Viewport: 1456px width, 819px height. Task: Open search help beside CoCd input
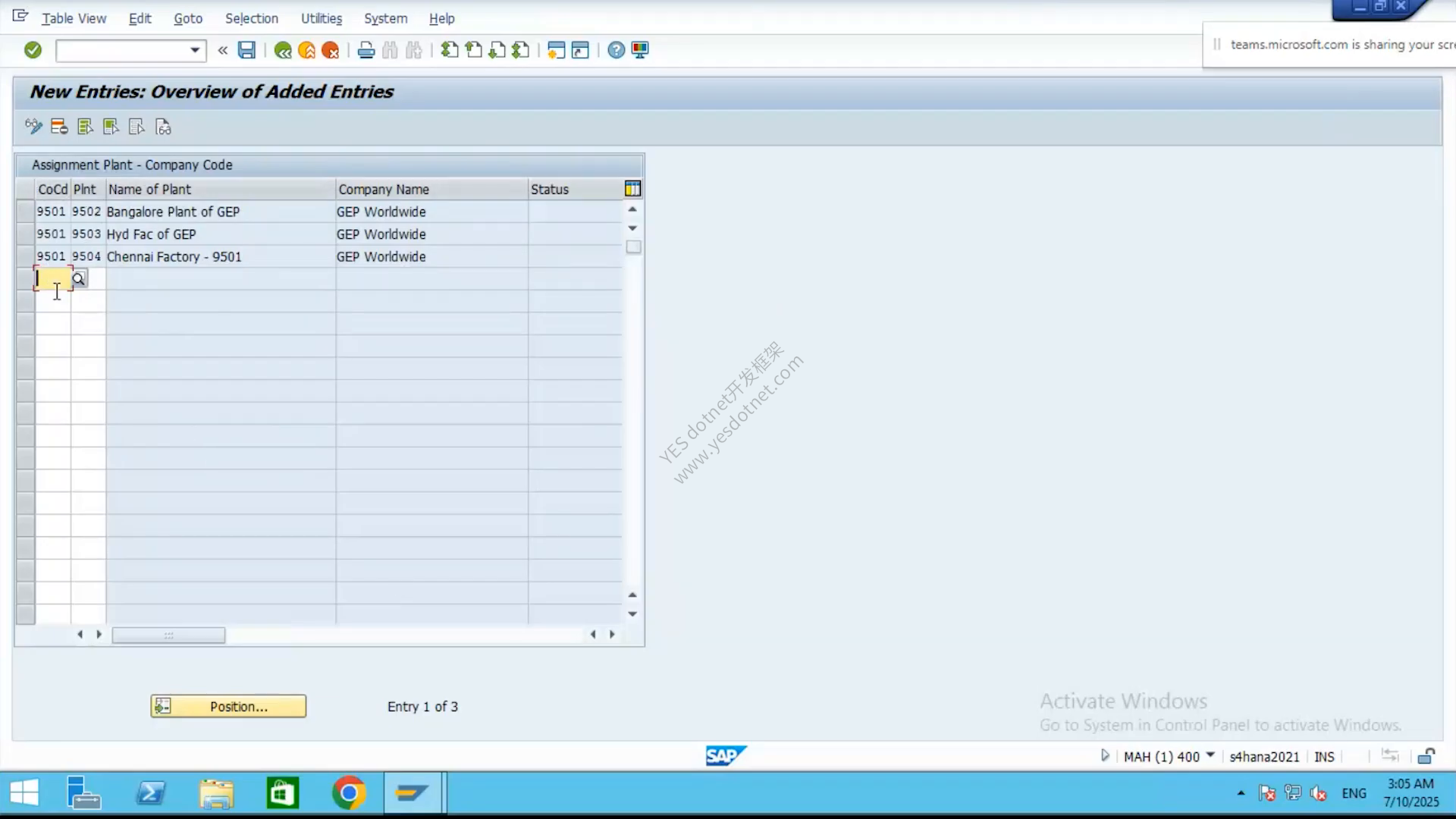pos(79,279)
